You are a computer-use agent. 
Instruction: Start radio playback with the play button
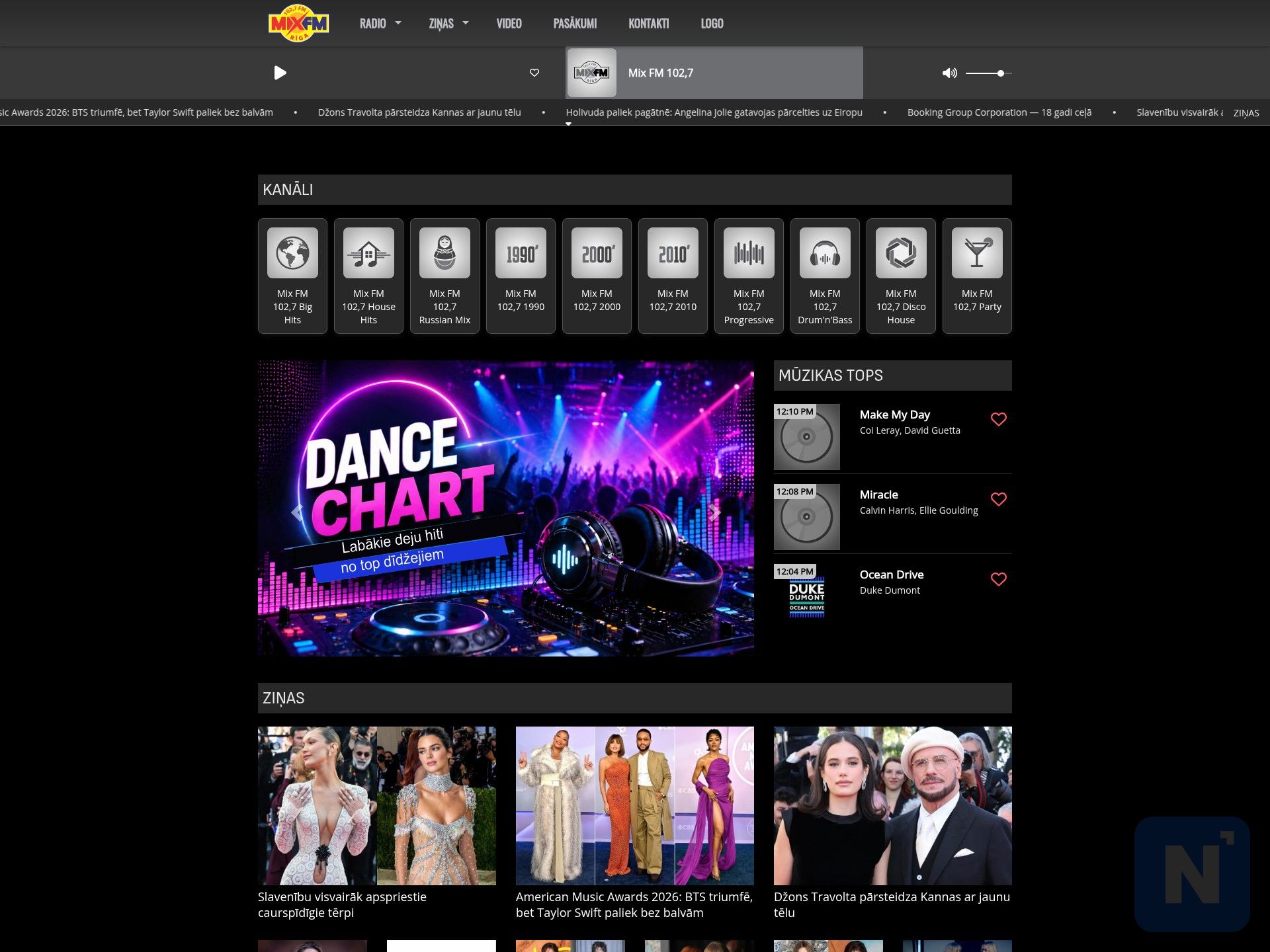[x=280, y=73]
